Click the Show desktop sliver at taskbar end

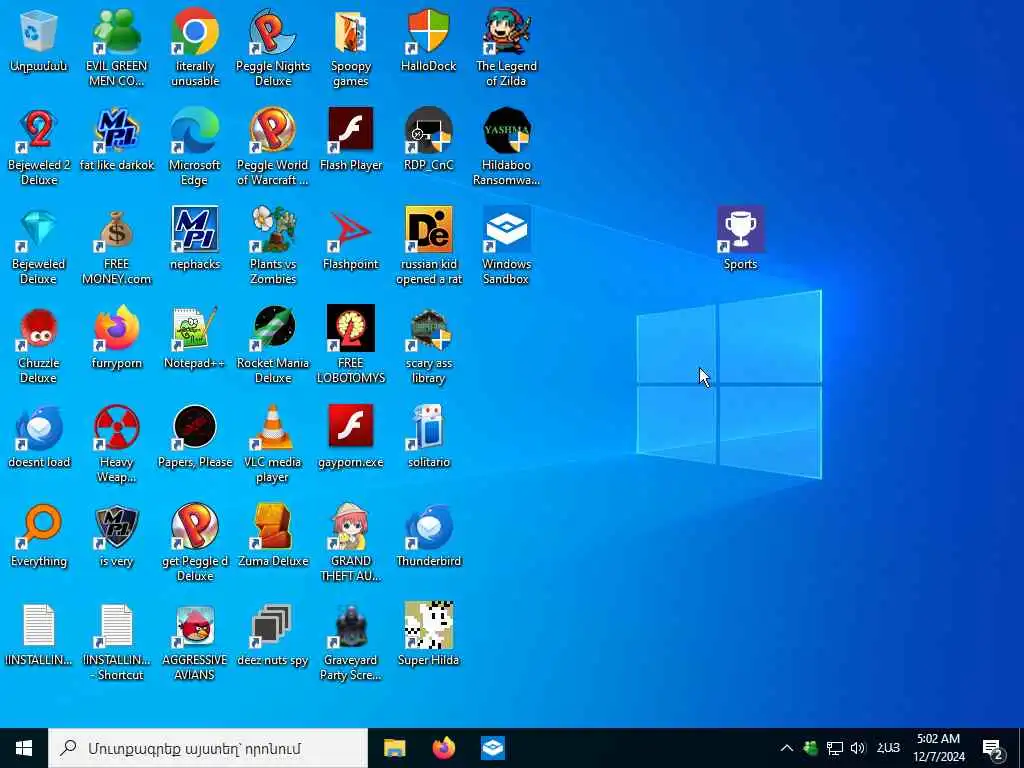pyautogui.click(x=1021, y=748)
